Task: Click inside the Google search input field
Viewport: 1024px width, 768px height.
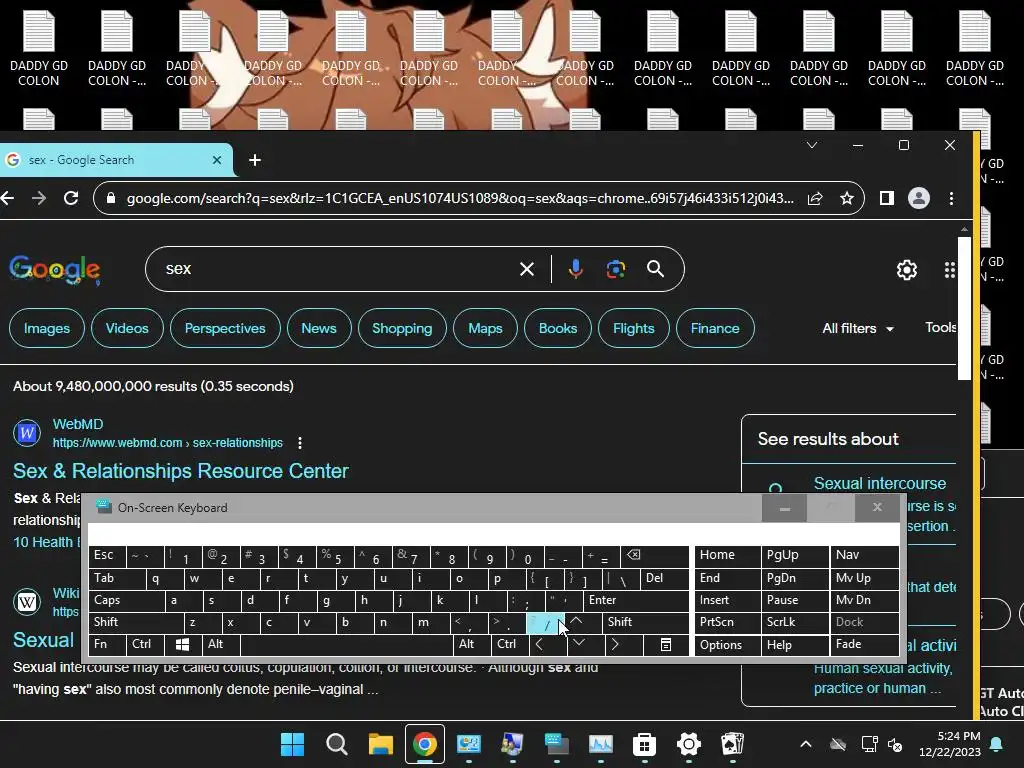Action: [x=340, y=268]
